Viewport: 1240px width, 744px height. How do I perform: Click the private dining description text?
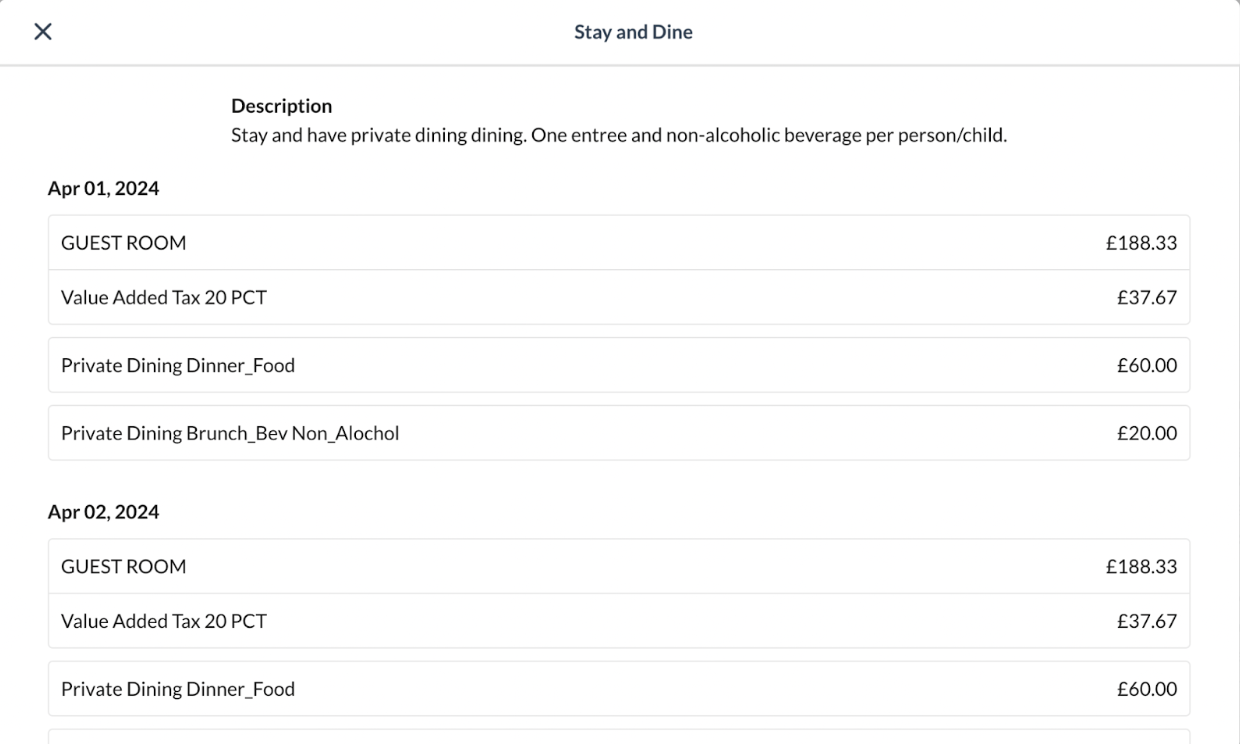(618, 135)
